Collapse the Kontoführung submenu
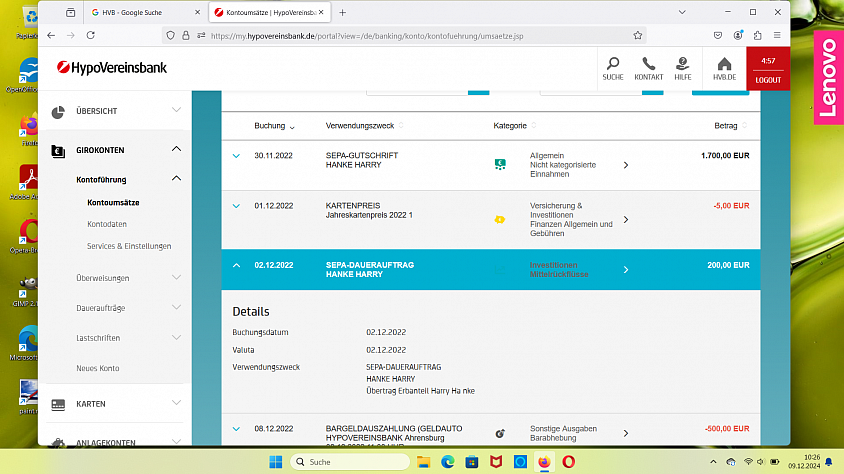 pos(176,179)
